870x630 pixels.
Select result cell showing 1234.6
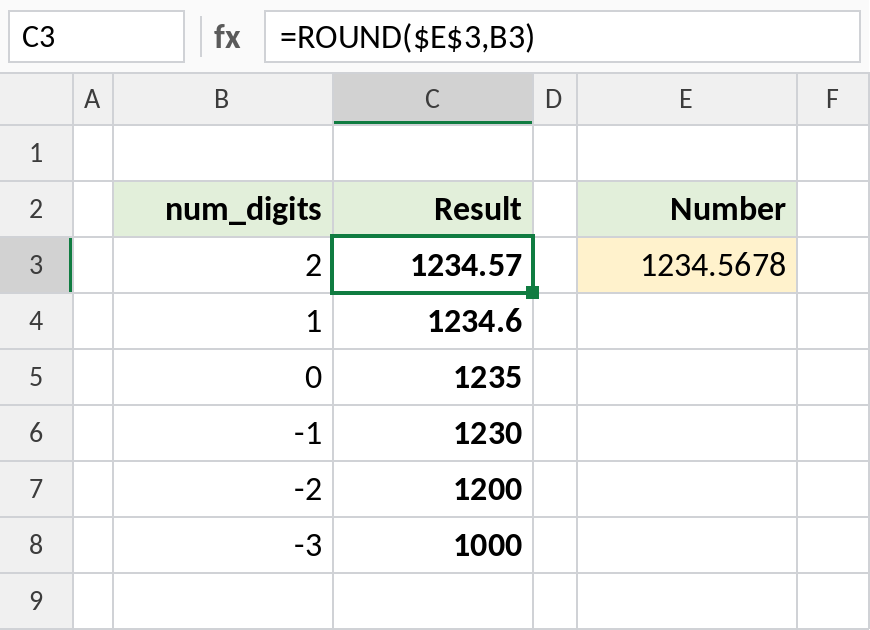tap(433, 321)
